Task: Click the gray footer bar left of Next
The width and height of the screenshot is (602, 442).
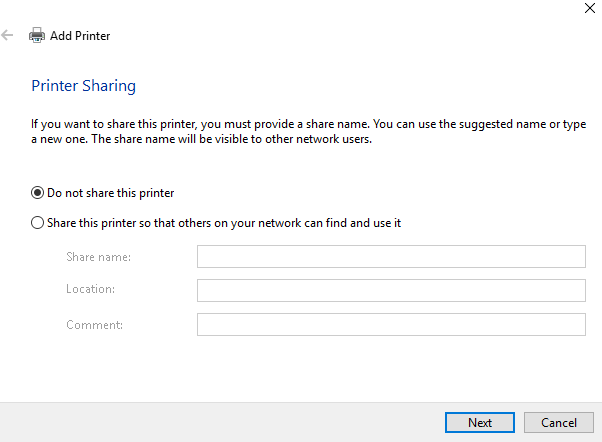Action: (220, 422)
